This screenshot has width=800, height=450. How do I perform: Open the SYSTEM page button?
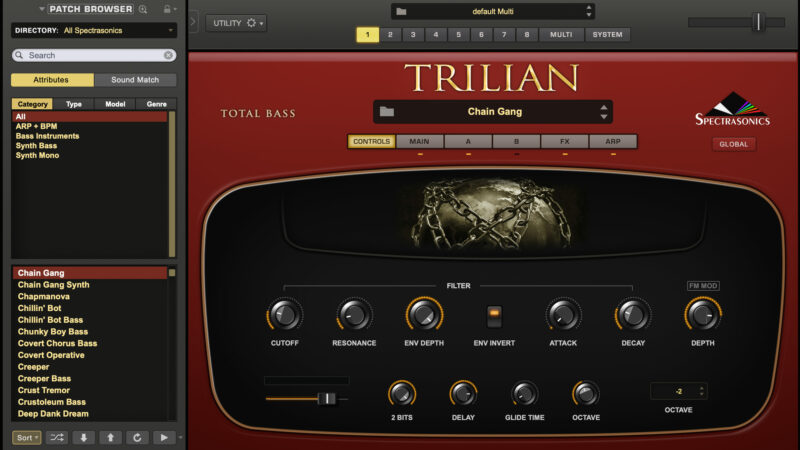click(607, 35)
